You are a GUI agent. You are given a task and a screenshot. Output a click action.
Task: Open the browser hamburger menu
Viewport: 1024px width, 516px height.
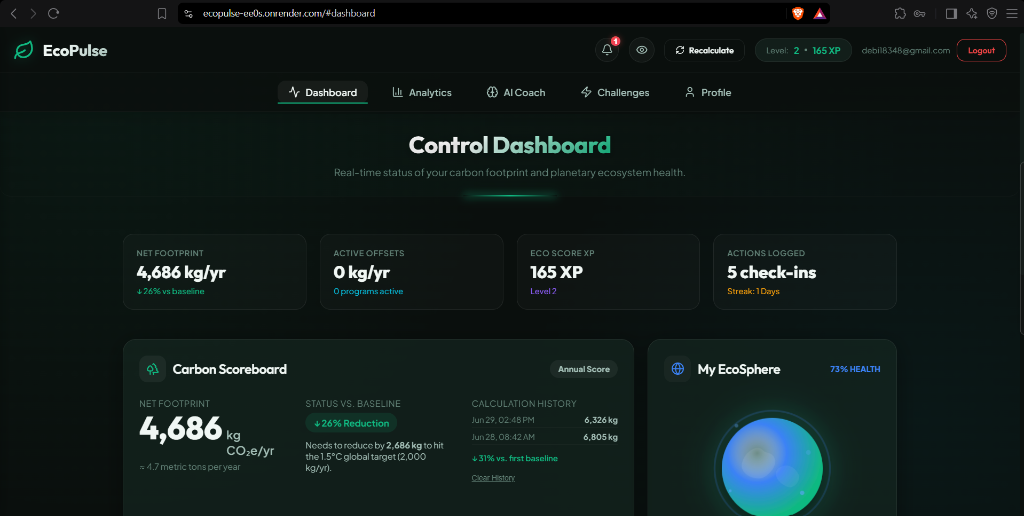coord(1012,13)
